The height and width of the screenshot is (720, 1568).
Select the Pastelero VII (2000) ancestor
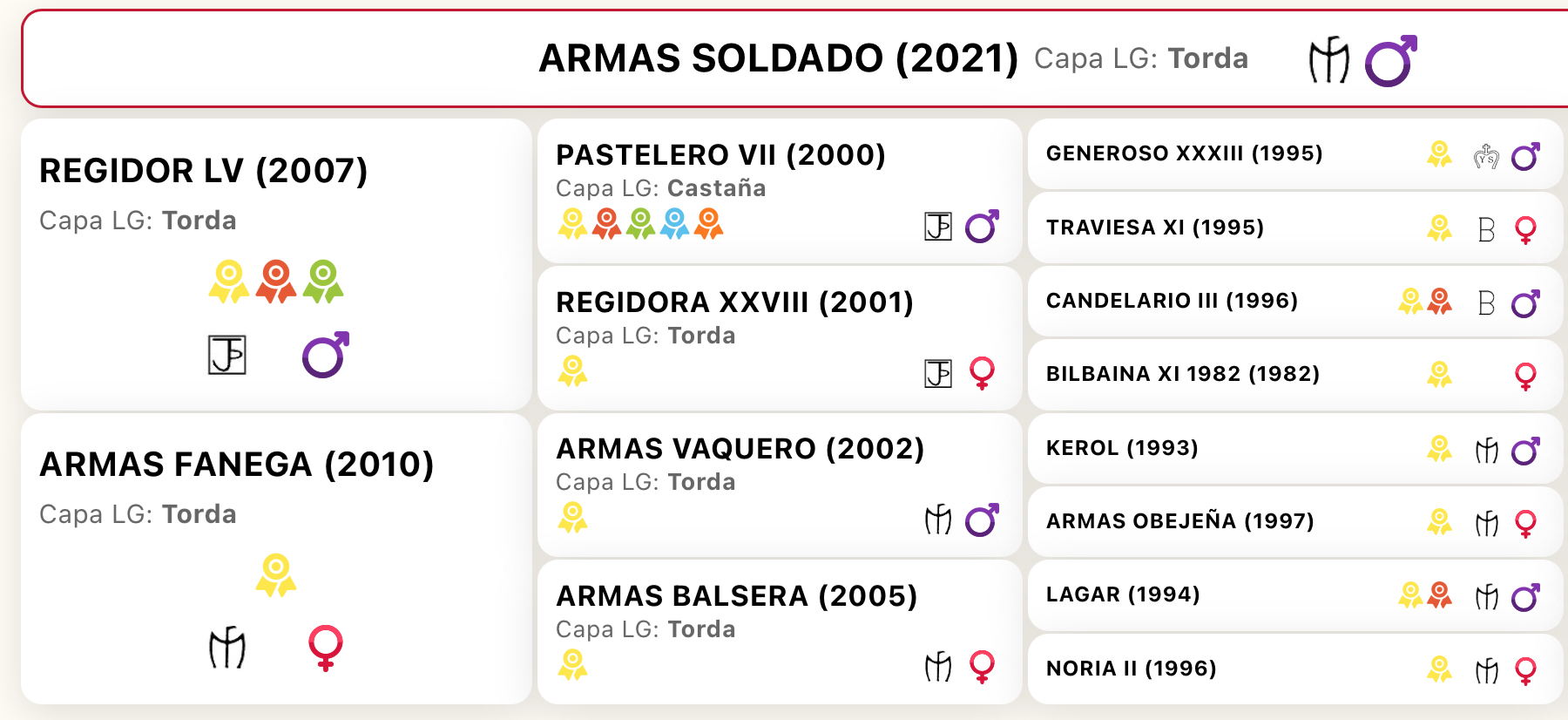[x=720, y=155]
